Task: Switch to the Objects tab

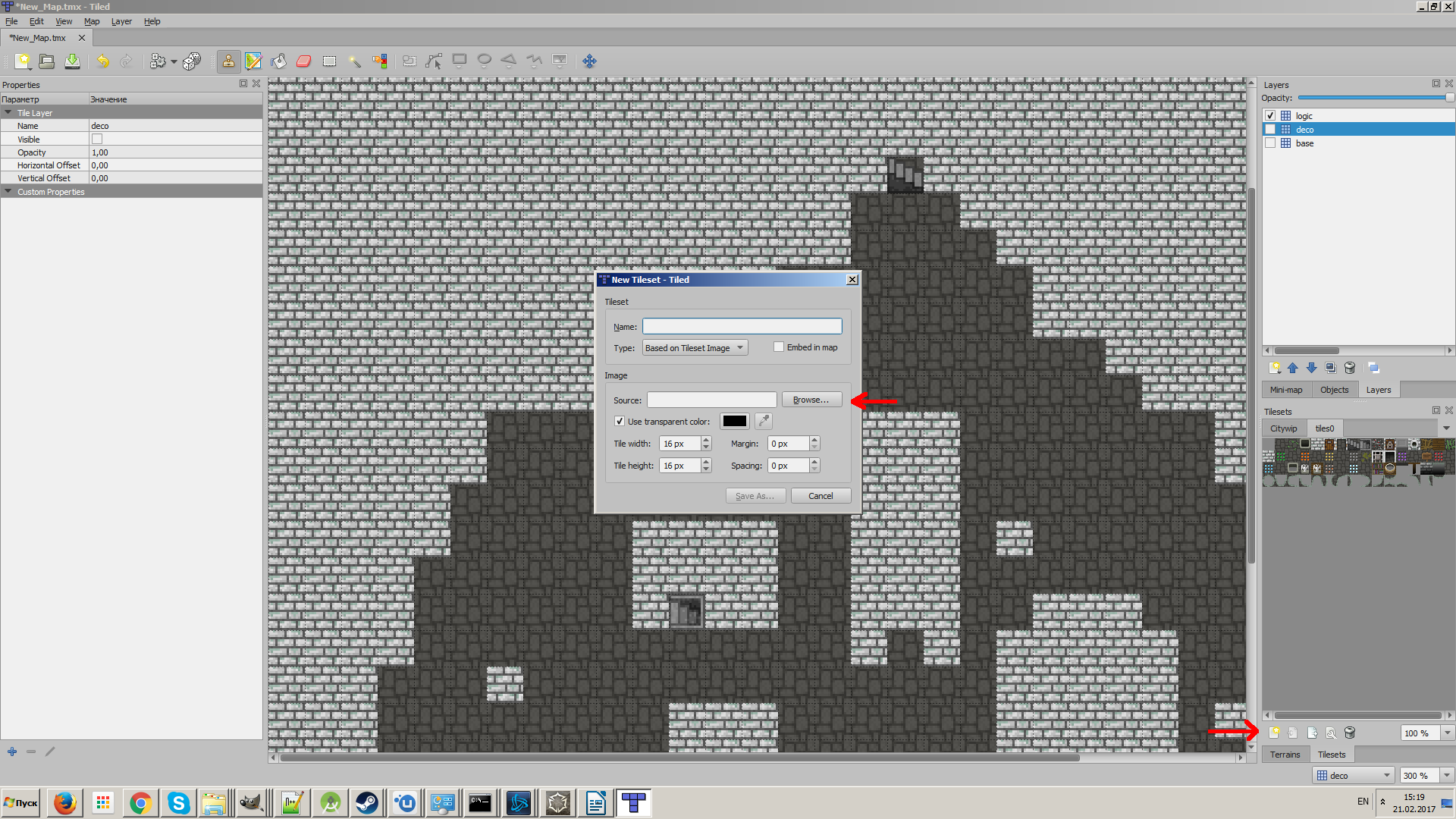Action: [x=1334, y=390]
